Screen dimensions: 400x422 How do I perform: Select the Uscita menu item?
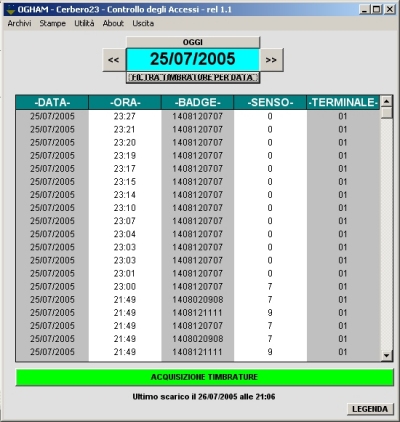pos(143,23)
